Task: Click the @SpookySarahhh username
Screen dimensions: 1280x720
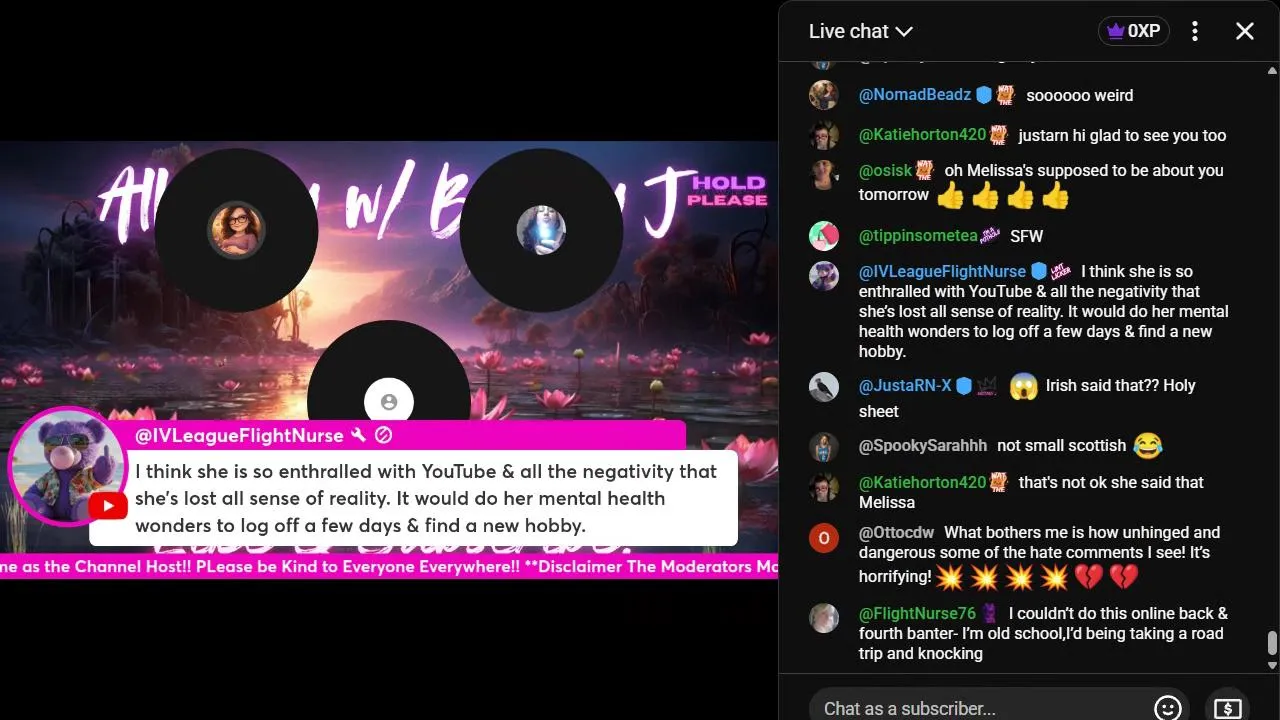Action: [x=923, y=445]
